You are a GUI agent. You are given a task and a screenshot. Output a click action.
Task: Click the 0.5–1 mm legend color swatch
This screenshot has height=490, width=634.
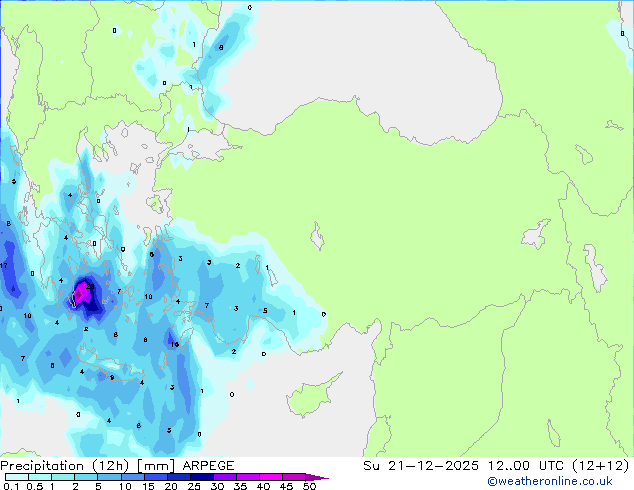[x=40, y=477]
